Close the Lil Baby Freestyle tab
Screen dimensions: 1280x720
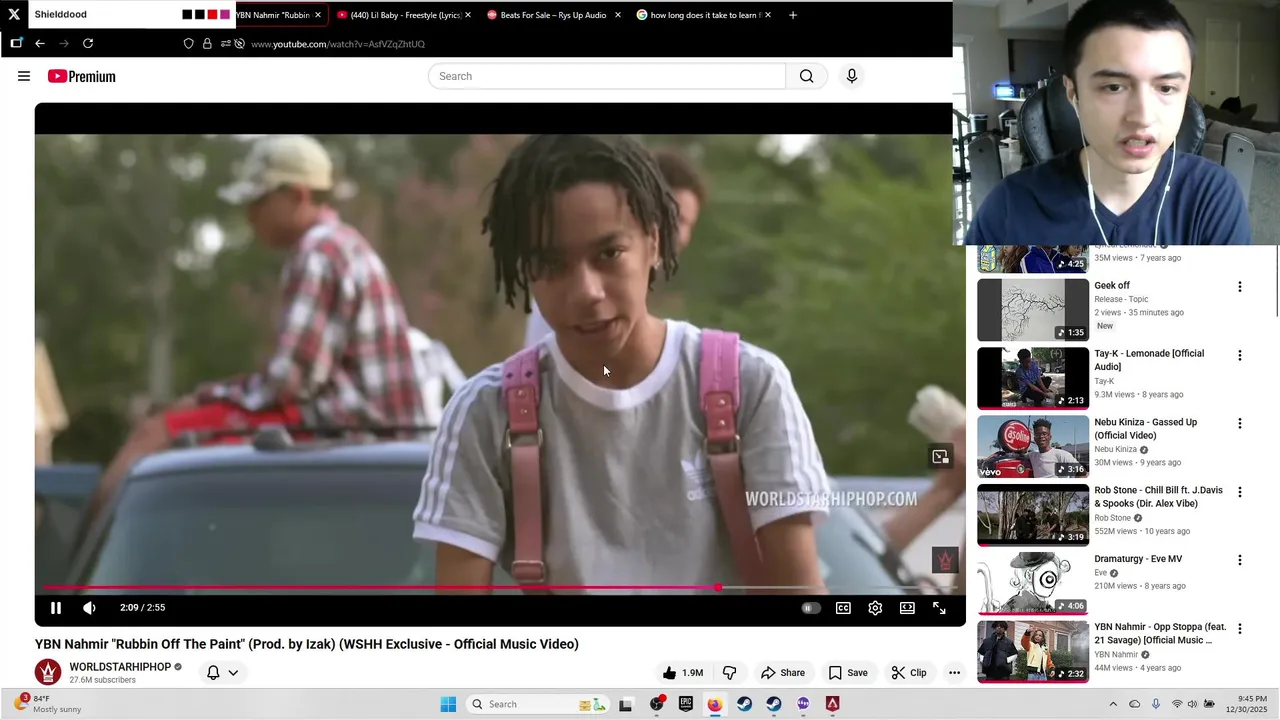point(468,15)
